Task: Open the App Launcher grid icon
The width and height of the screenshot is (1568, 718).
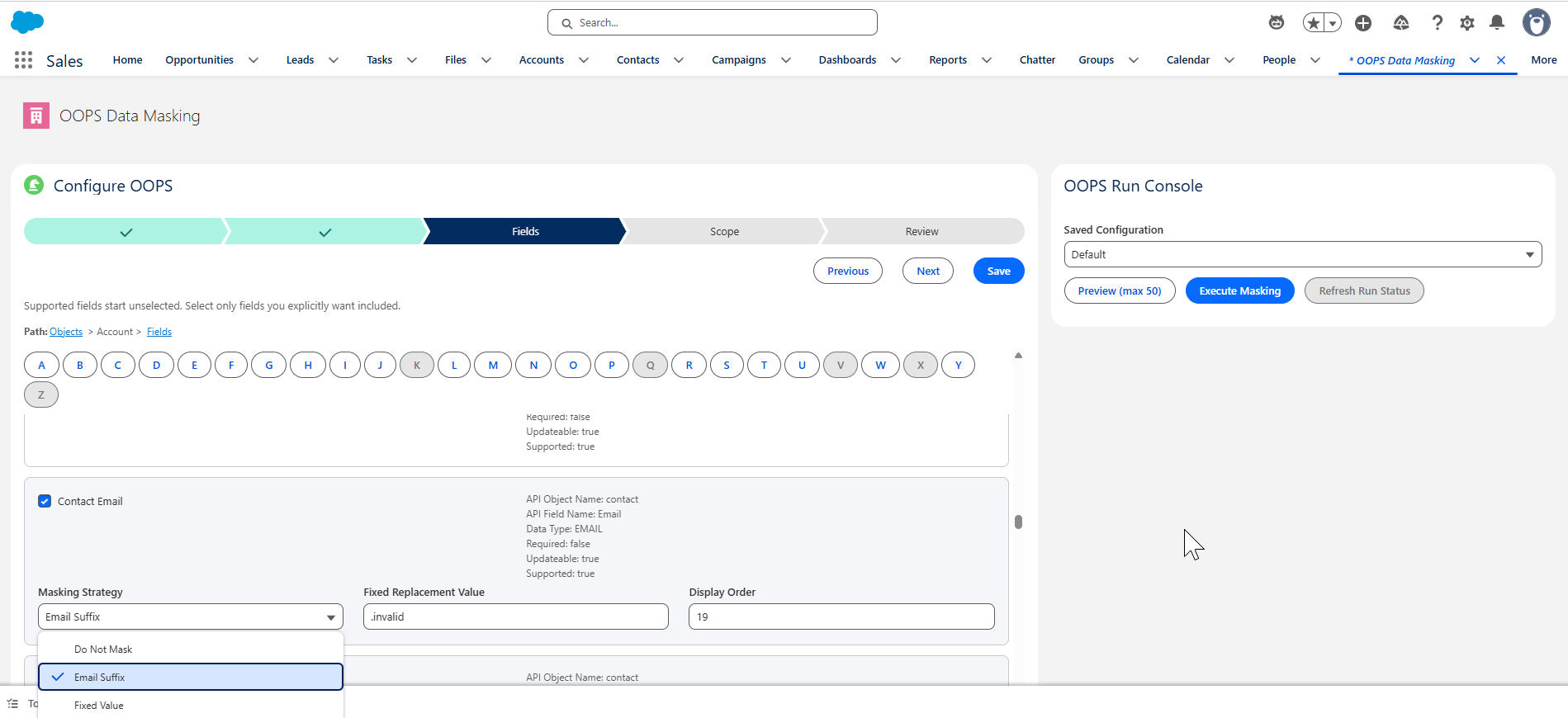Action: 23,60
